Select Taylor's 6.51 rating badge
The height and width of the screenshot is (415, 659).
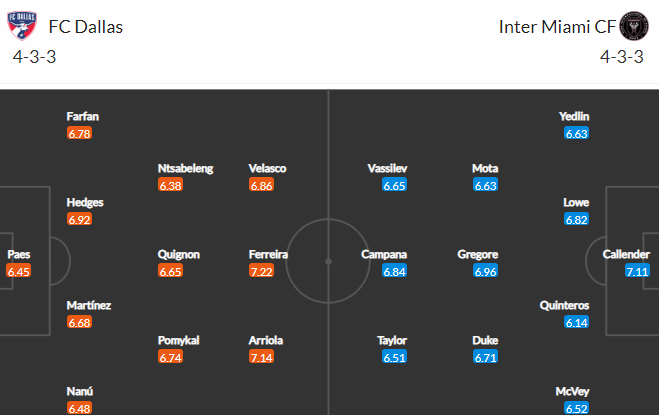pyautogui.click(x=394, y=357)
